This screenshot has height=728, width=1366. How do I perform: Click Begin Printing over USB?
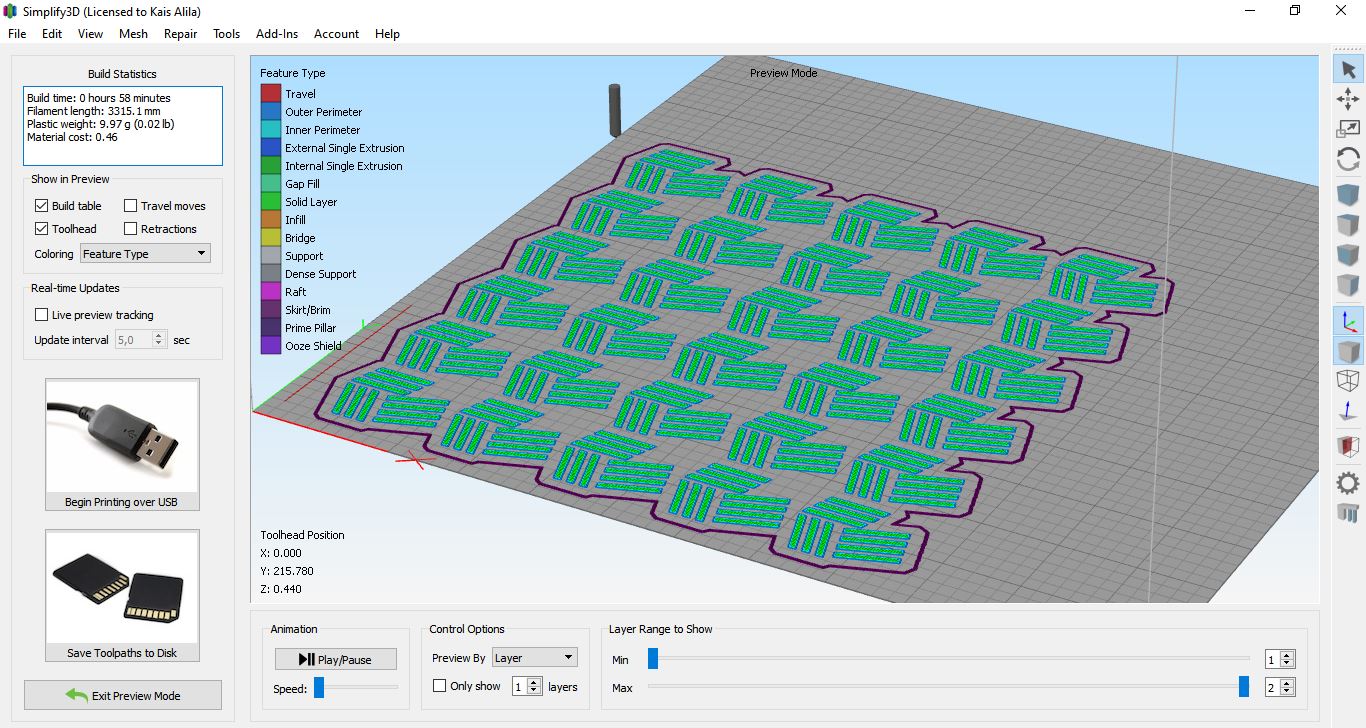122,445
